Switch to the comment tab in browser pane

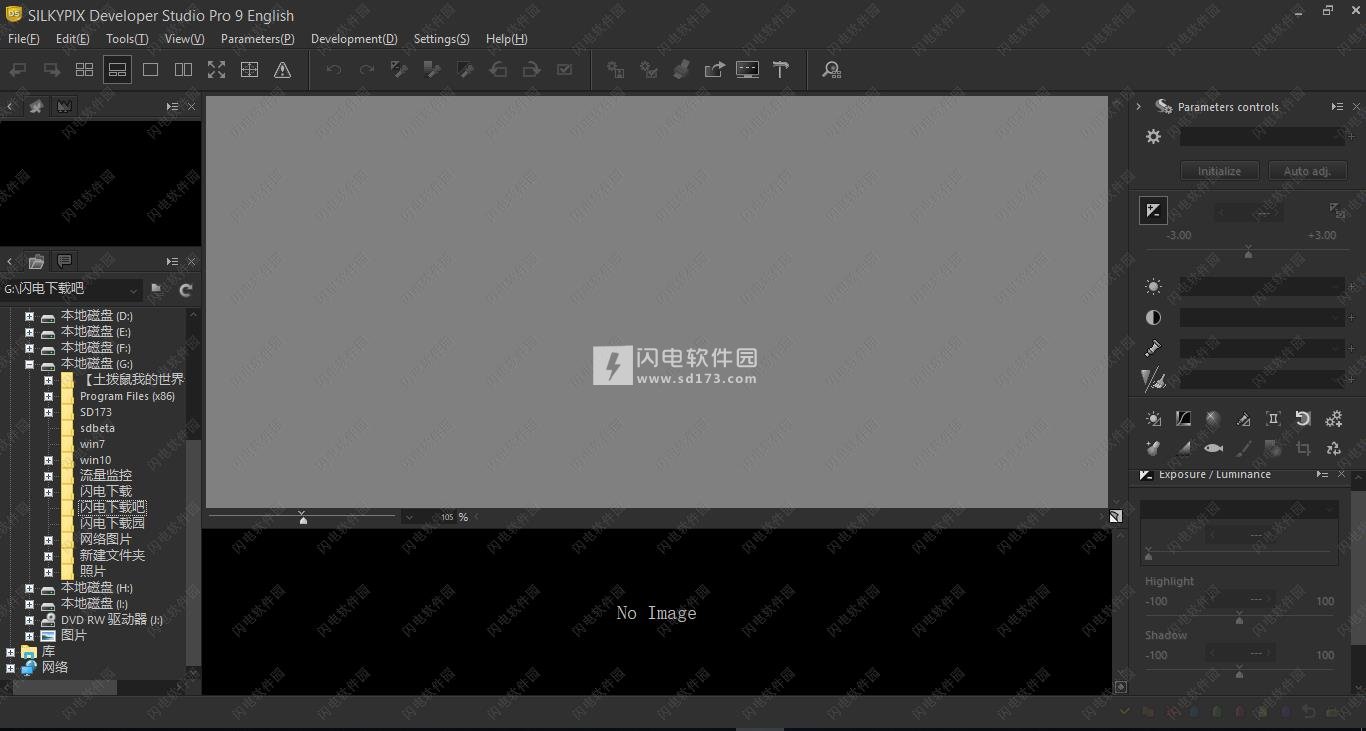point(65,262)
